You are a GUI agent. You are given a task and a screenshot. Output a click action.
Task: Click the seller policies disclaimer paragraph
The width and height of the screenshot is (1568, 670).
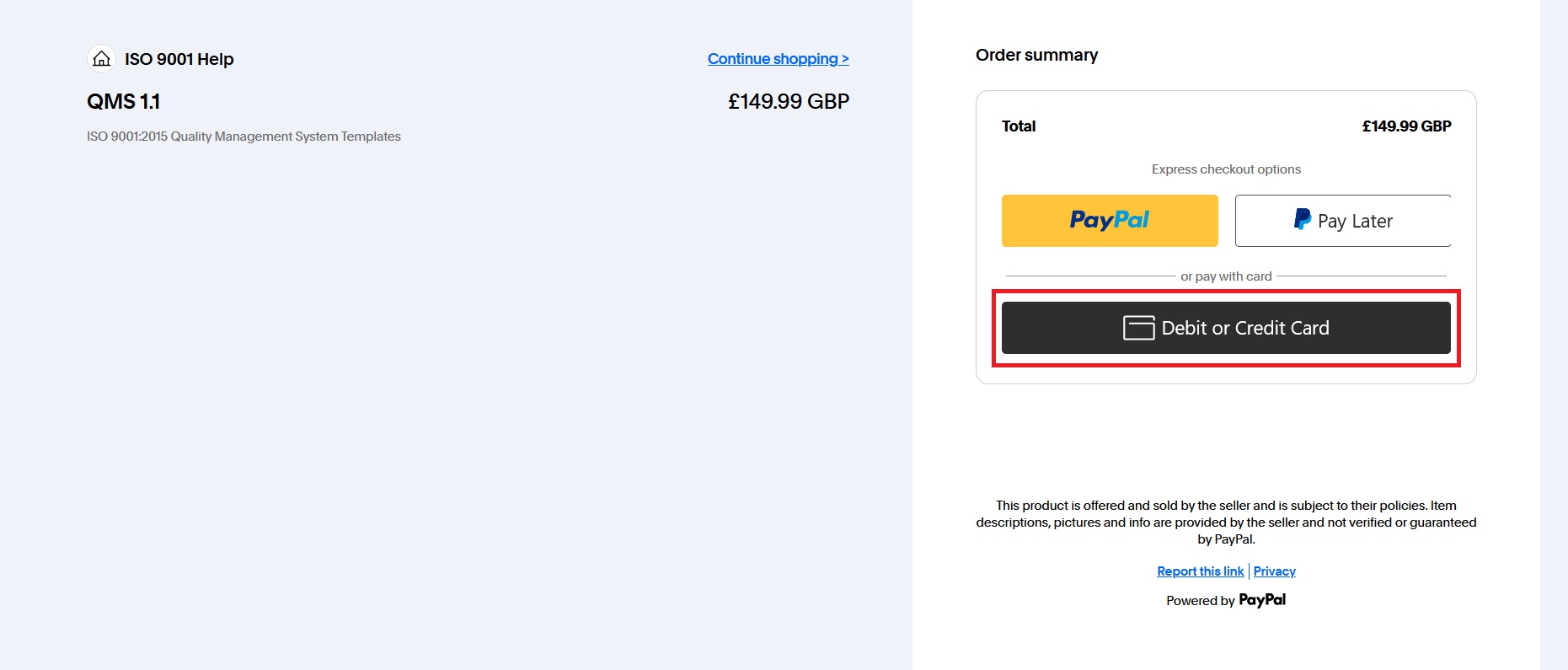(x=1226, y=523)
